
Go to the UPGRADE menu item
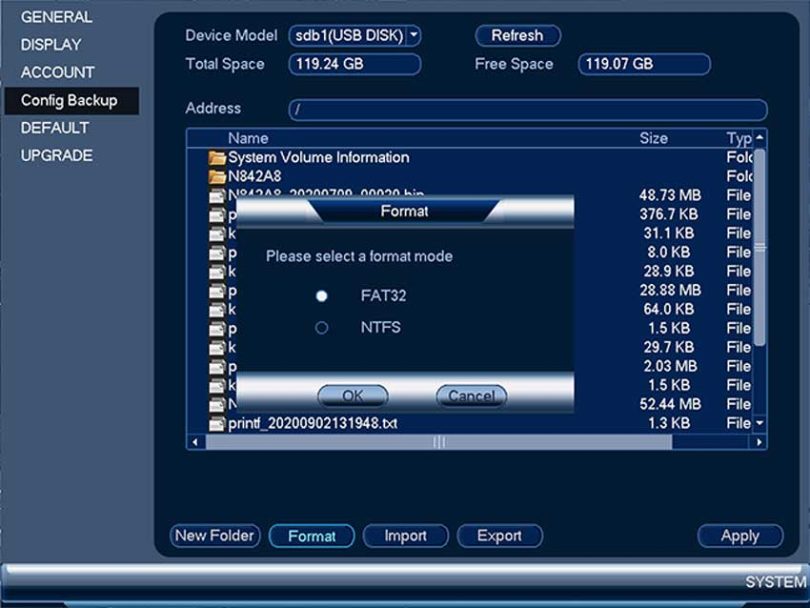click(57, 155)
